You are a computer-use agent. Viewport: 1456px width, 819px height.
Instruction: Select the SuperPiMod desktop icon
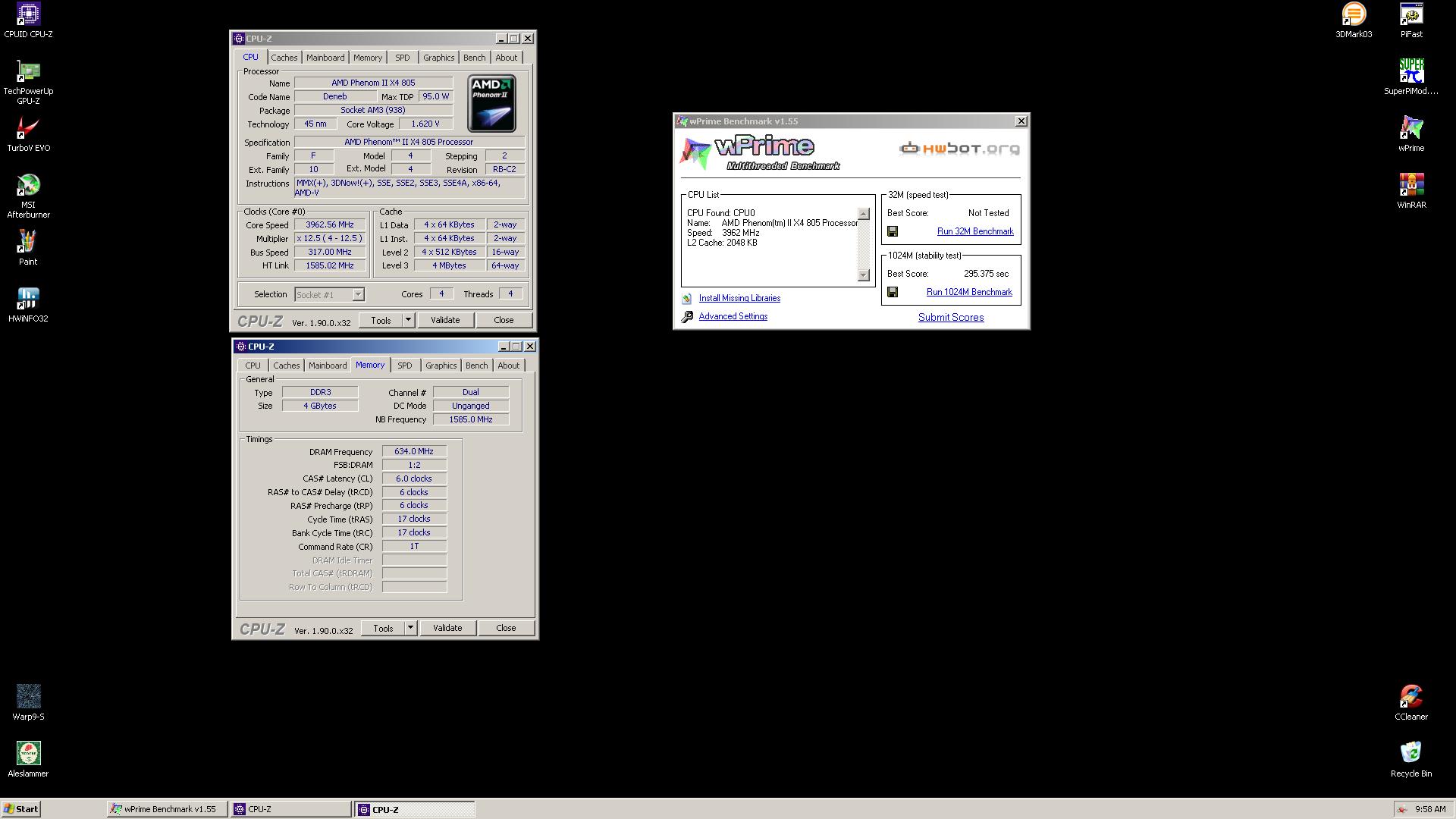click(1411, 77)
